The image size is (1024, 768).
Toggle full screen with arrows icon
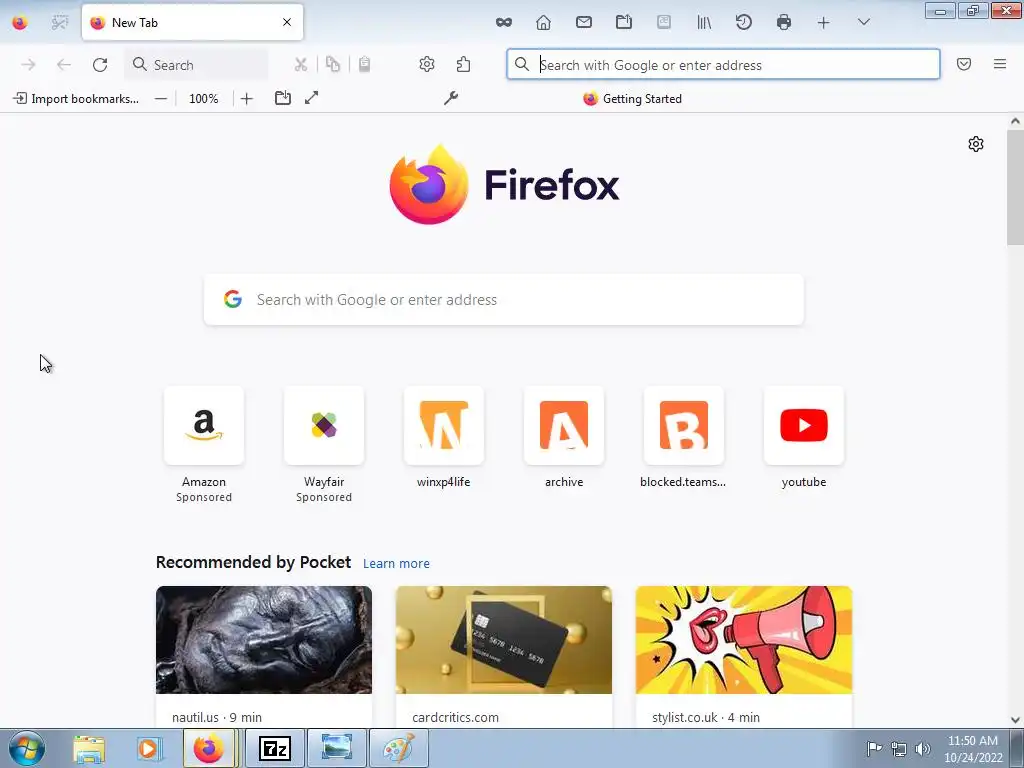tap(312, 98)
